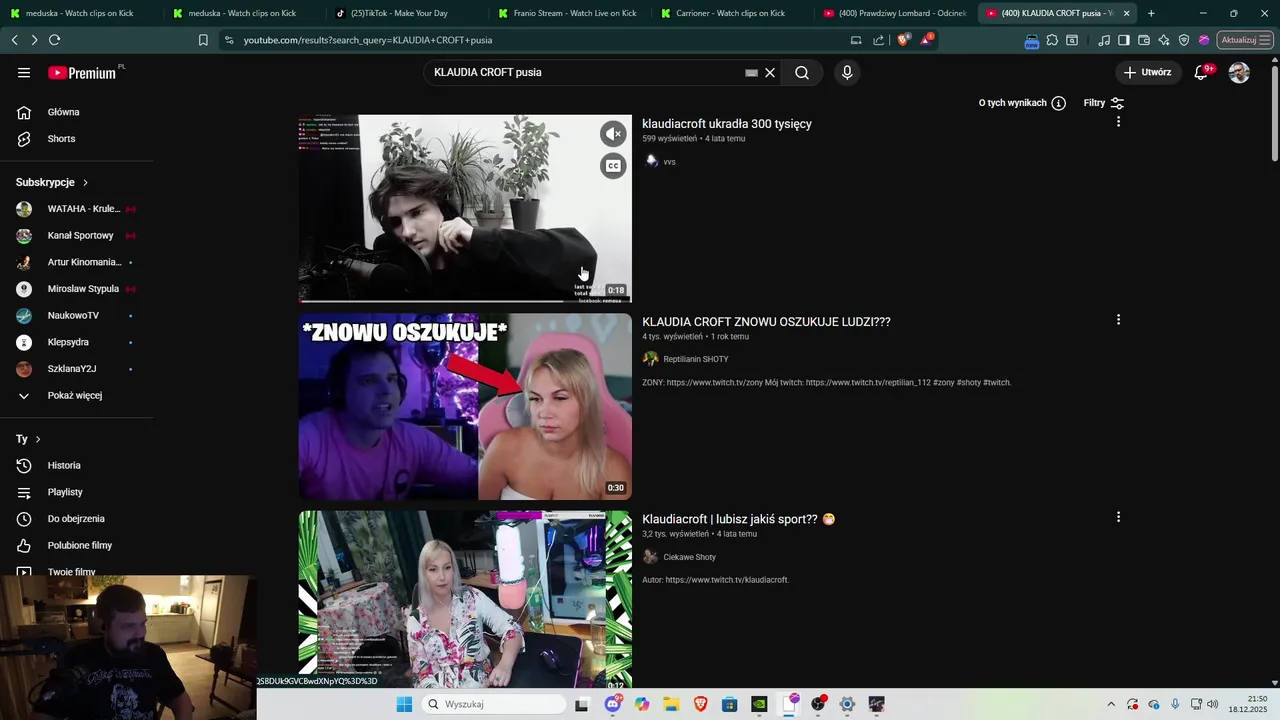Viewport: 1280px width, 720px height.
Task: Play the '*ZNOWU OSZUKUJE*' video thumbnail
Action: (x=465, y=406)
